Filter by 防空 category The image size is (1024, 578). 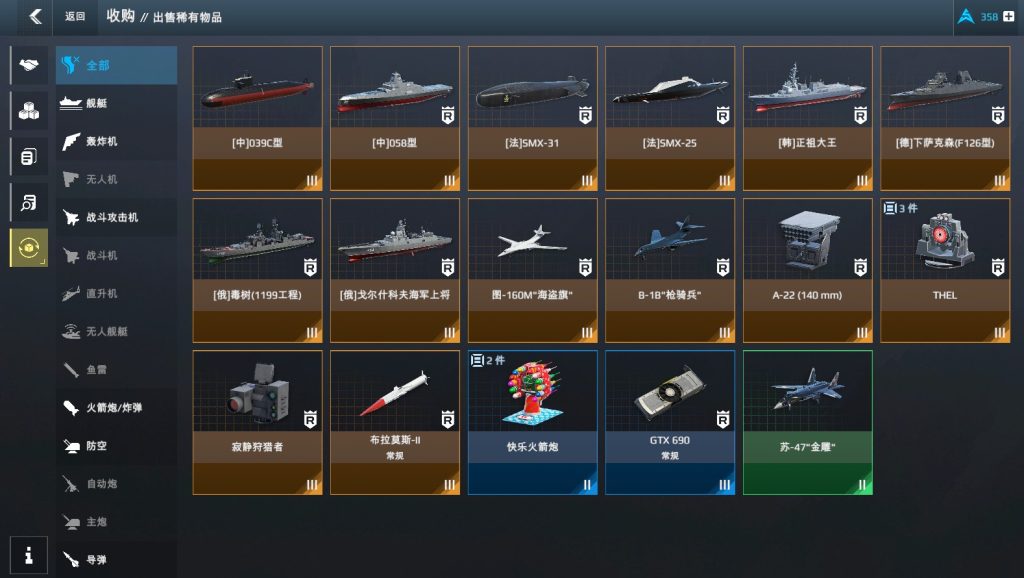pyautogui.click(x=116, y=445)
